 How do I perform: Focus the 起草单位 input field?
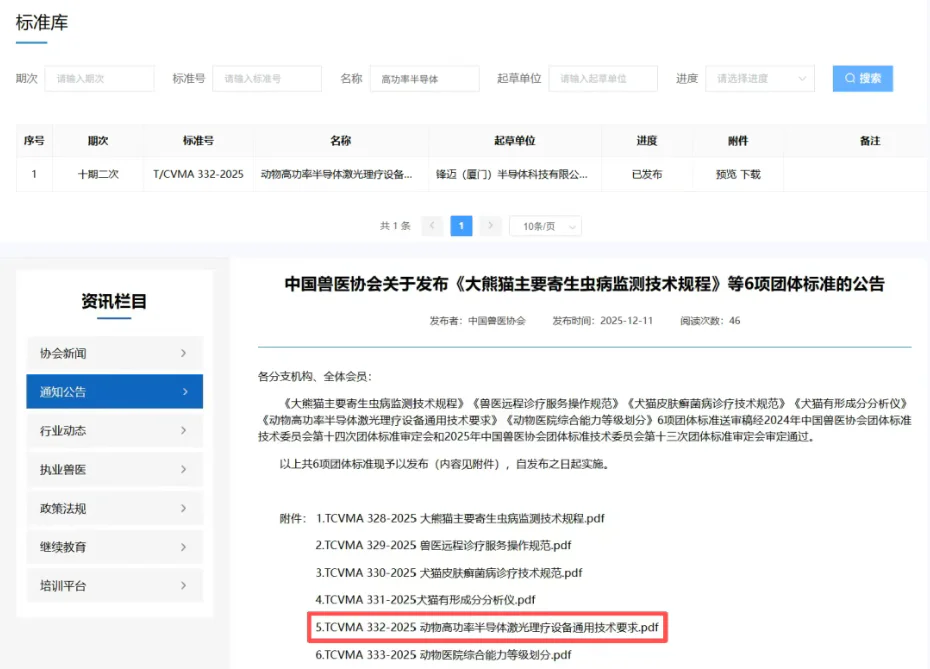point(603,78)
